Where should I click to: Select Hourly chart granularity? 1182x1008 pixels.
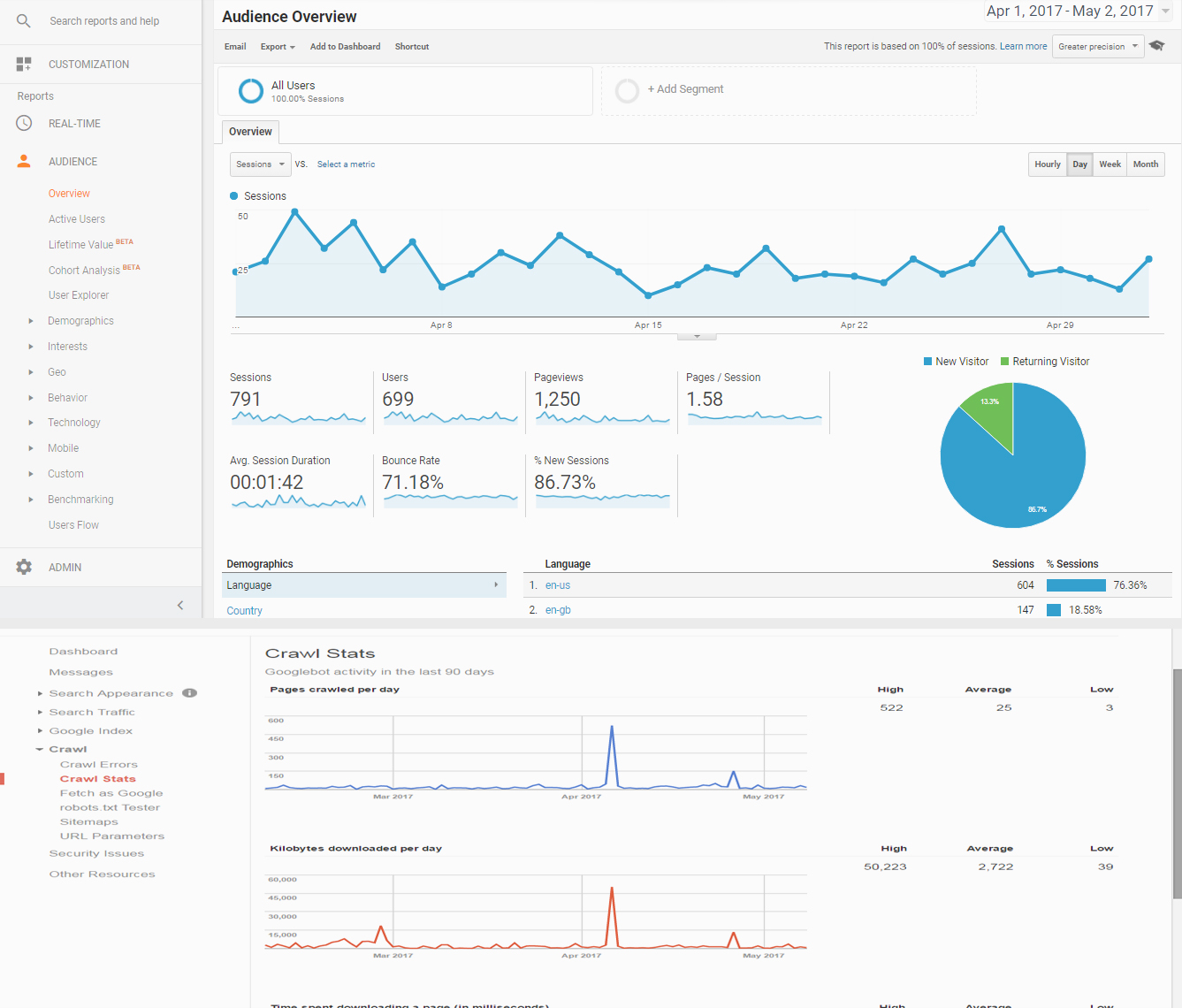(x=1048, y=164)
